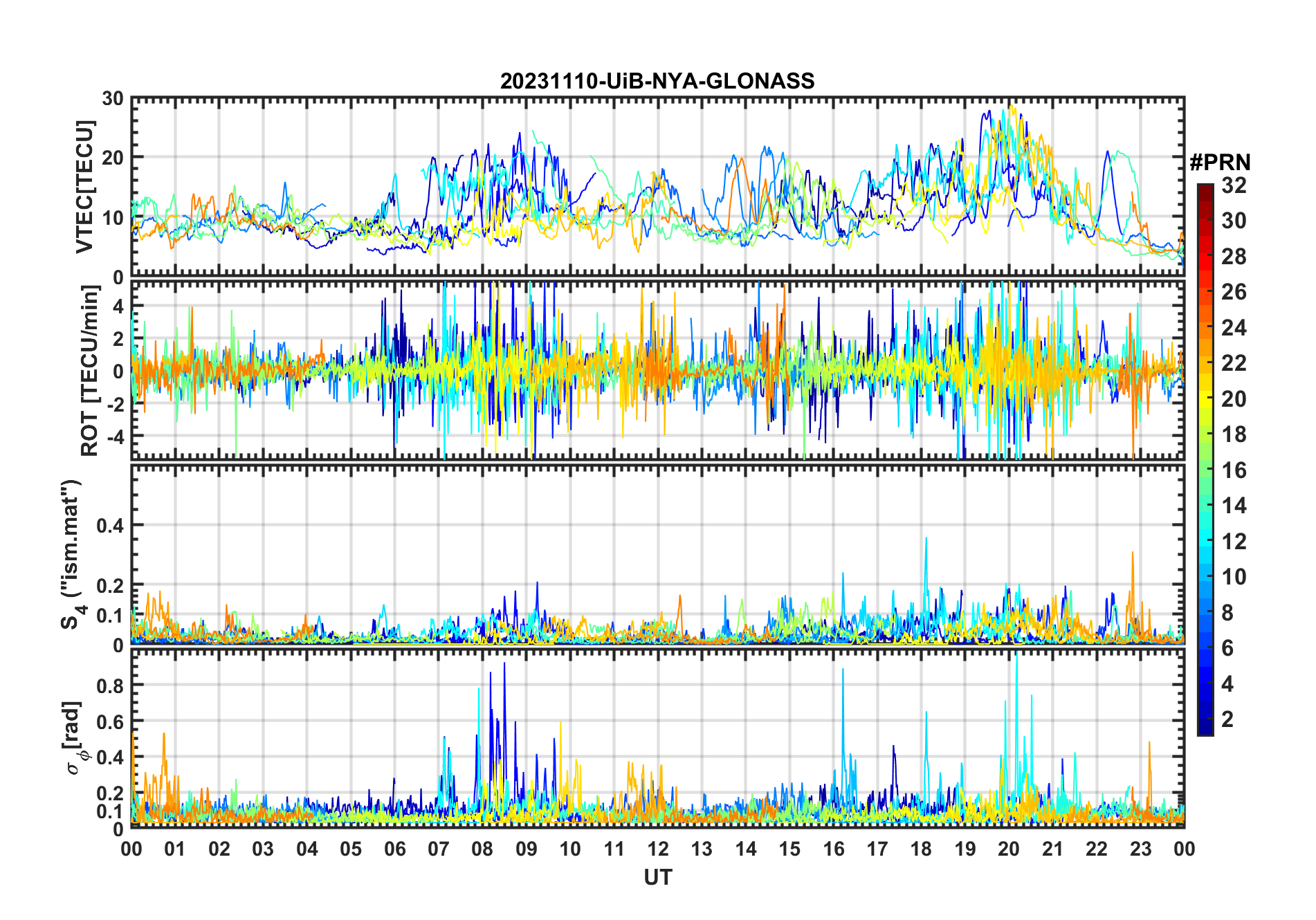Screen dimensions: 1316x920
Task: Click colorbar tick label 26
Action: pos(1234,292)
